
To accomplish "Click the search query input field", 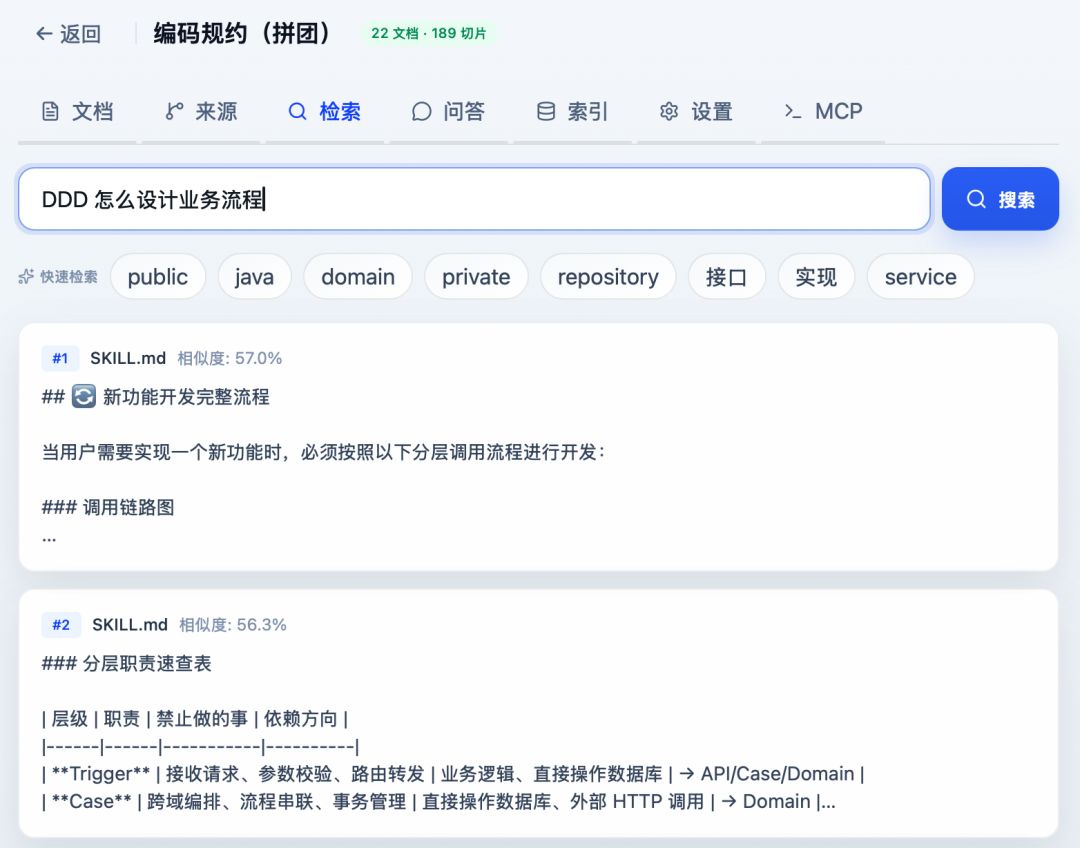I will pos(475,199).
